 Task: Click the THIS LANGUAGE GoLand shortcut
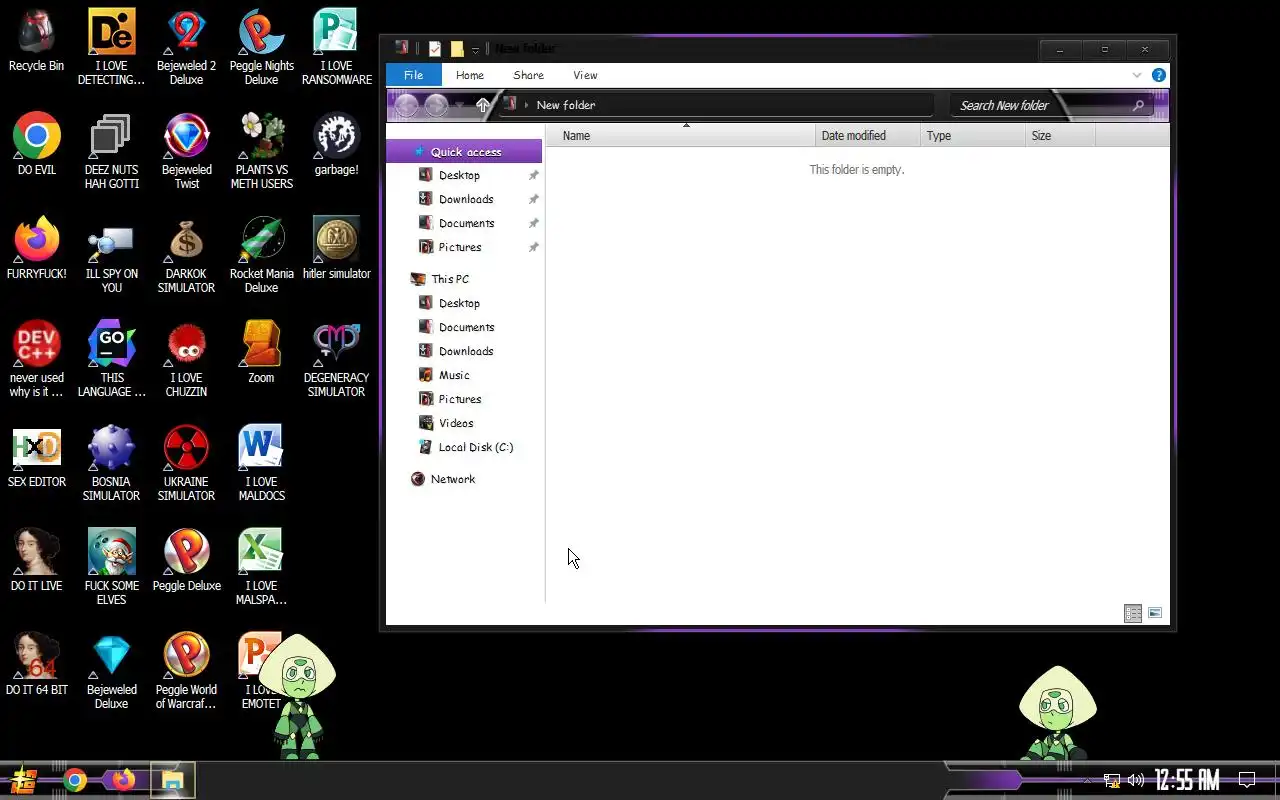111,359
